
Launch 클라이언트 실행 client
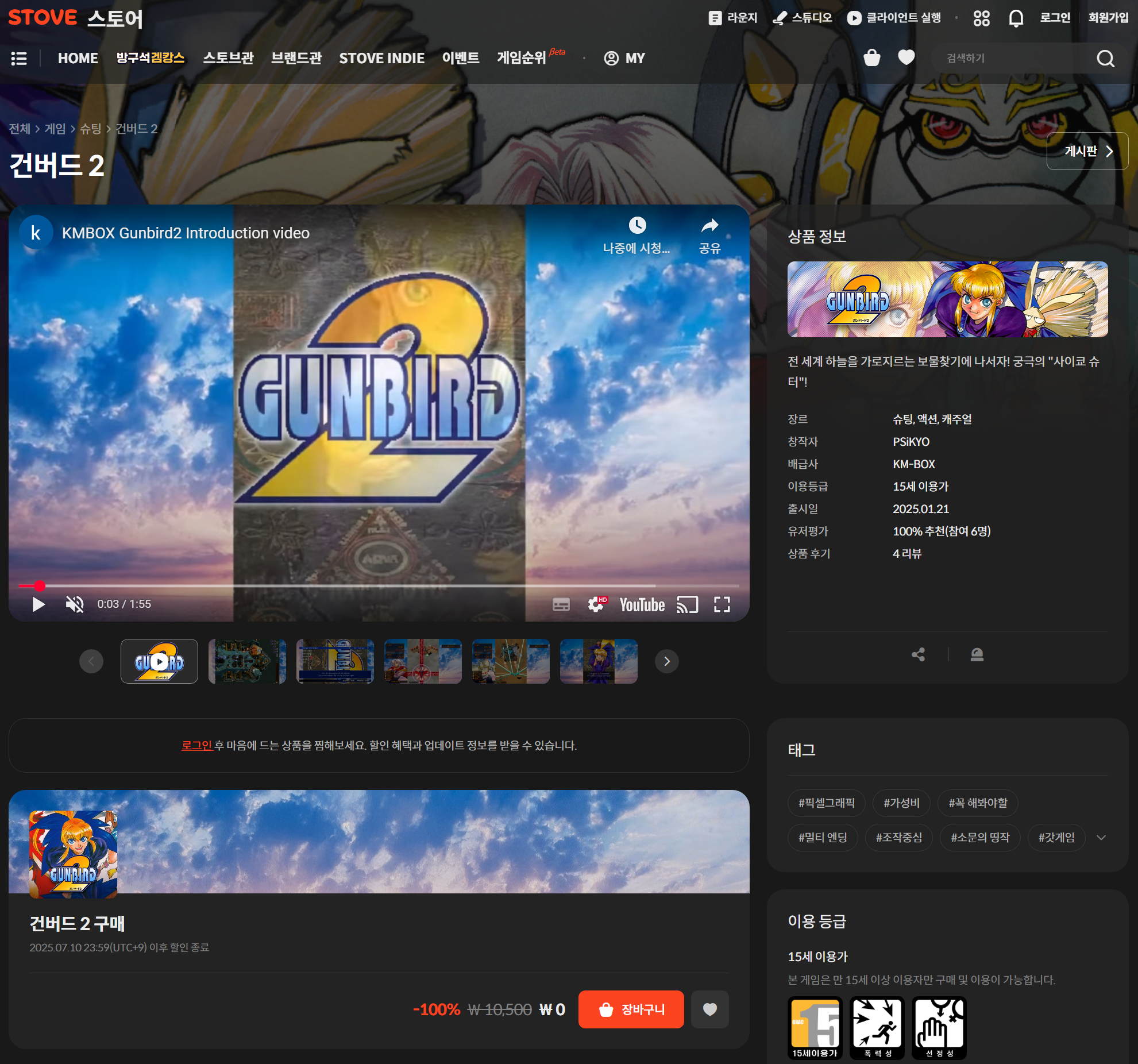tap(894, 18)
